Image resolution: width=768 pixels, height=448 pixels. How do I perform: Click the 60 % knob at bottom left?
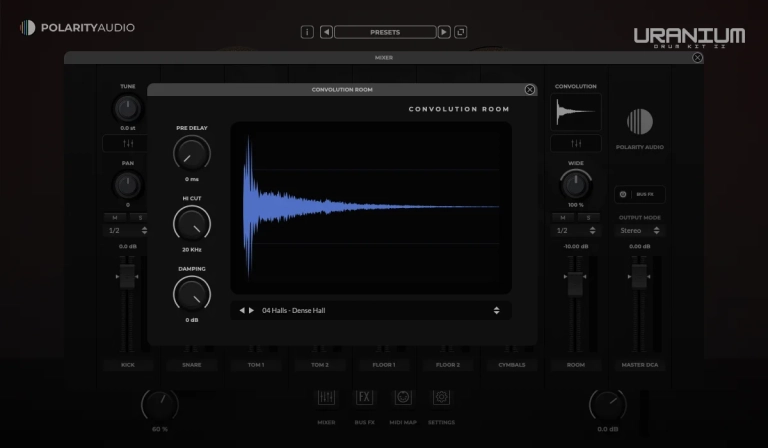(160, 405)
